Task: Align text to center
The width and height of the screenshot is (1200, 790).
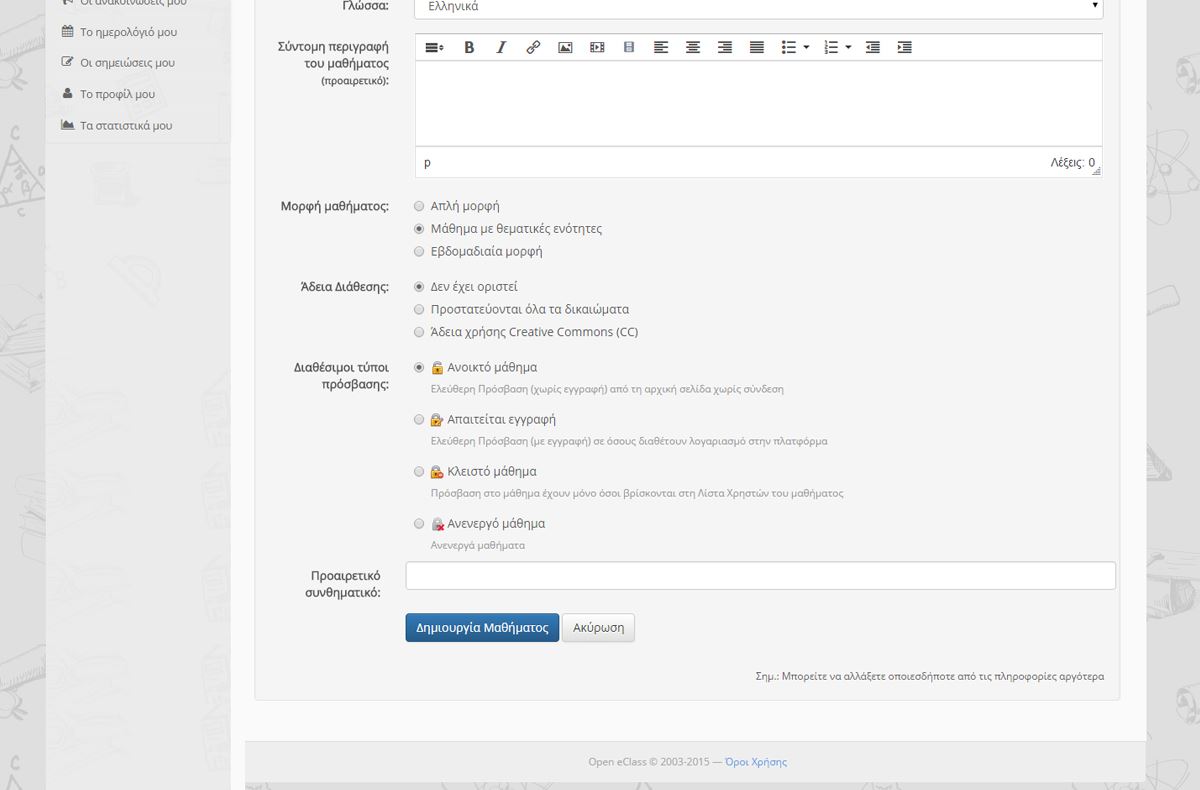Action: [x=693, y=47]
